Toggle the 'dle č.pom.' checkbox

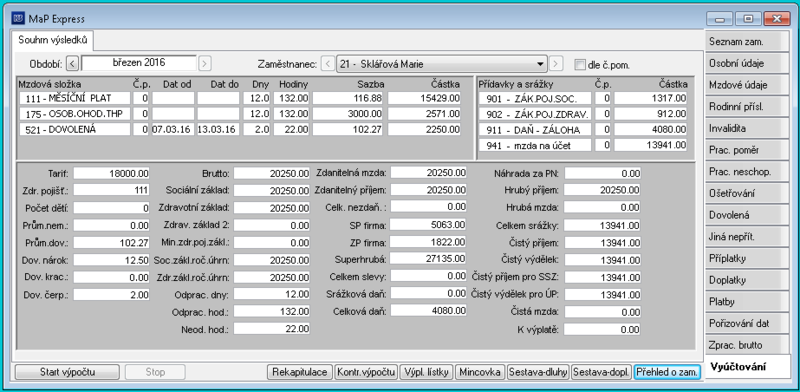579,64
